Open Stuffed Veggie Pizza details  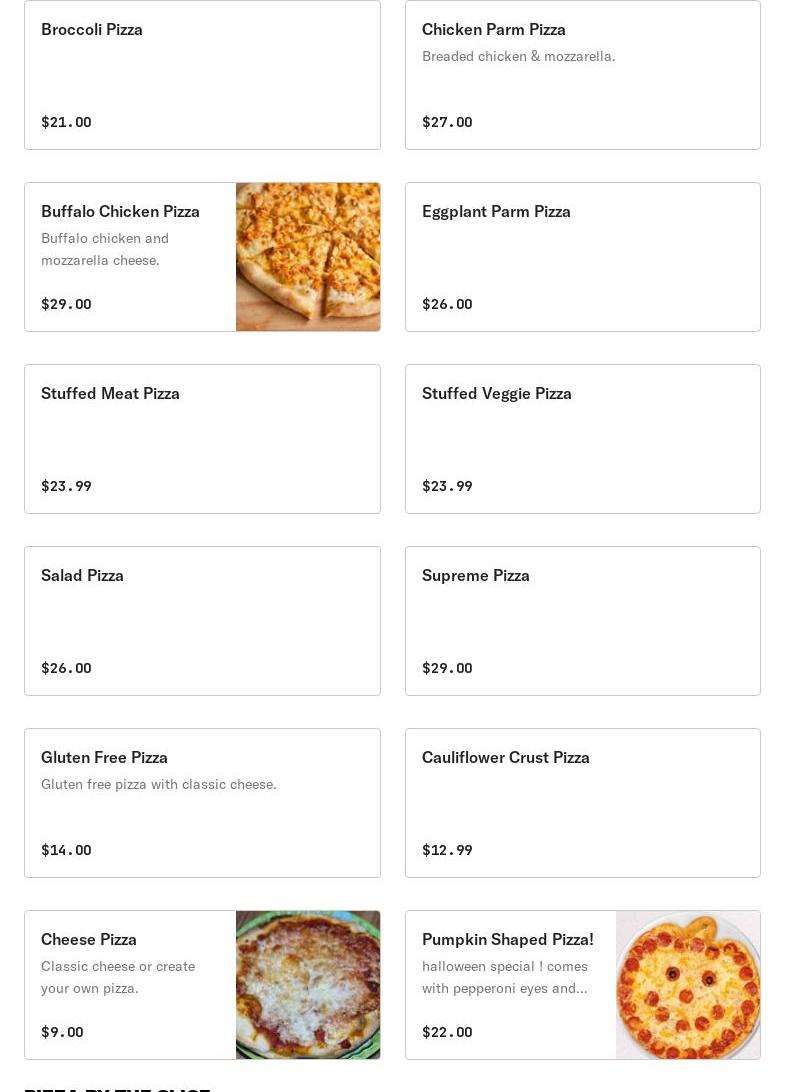point(496,393)
